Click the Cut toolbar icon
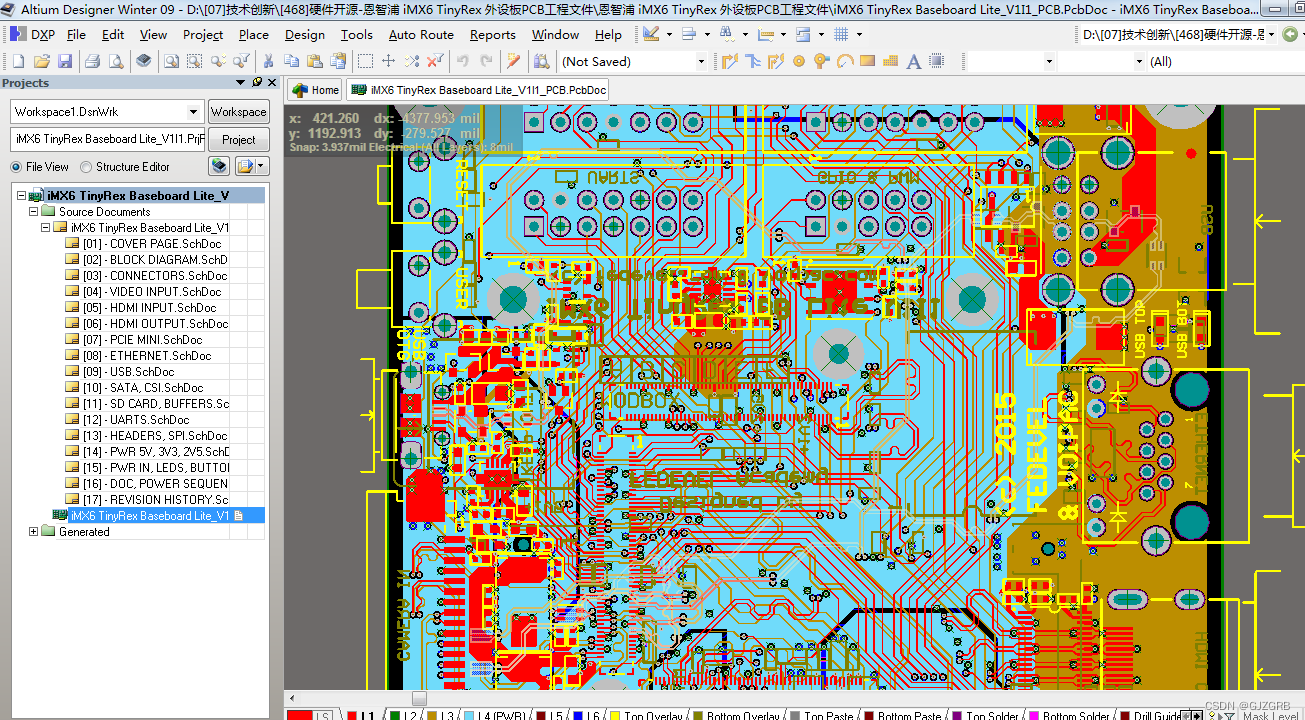This screenshot has height=720, width=1305. point(268,61)
